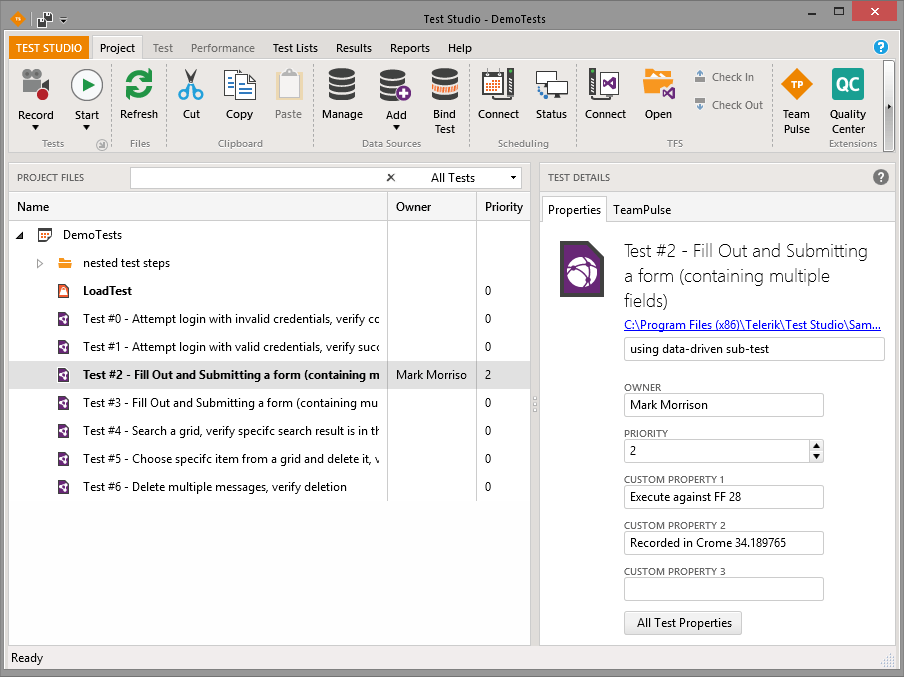
Task: Select Test #0 invalid credentials login
Action: pos(231,319)
